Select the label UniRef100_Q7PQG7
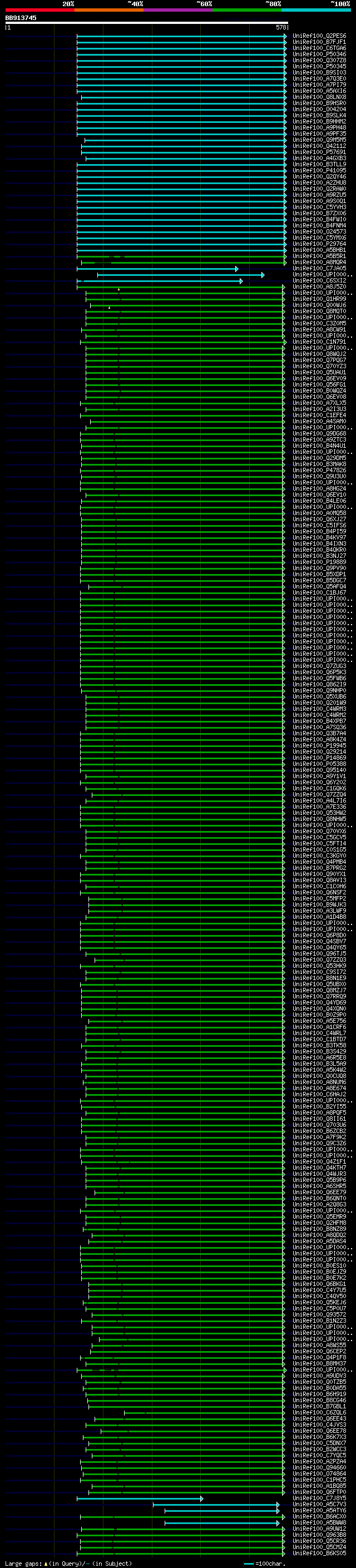This screenshot has height=1568, width=356. (319, 360)
